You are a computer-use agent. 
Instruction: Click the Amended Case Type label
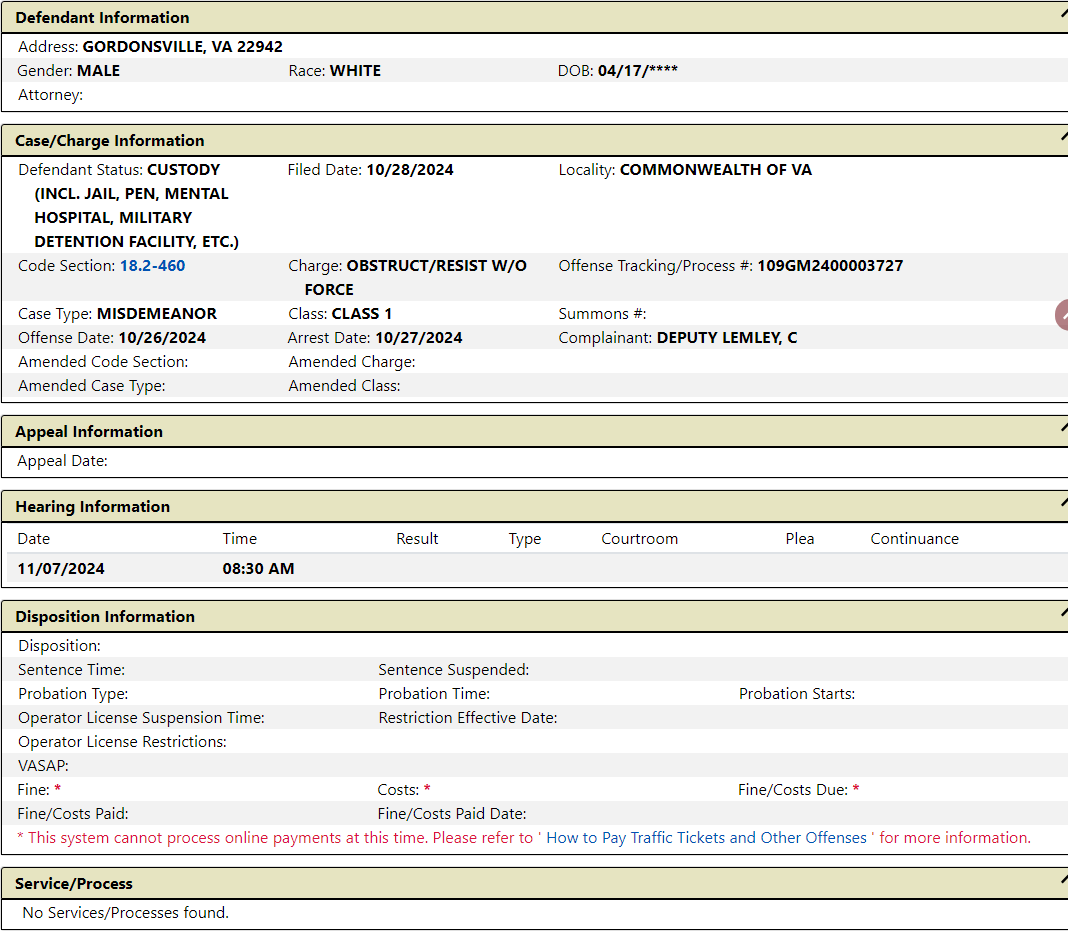[x=91, y=385]
